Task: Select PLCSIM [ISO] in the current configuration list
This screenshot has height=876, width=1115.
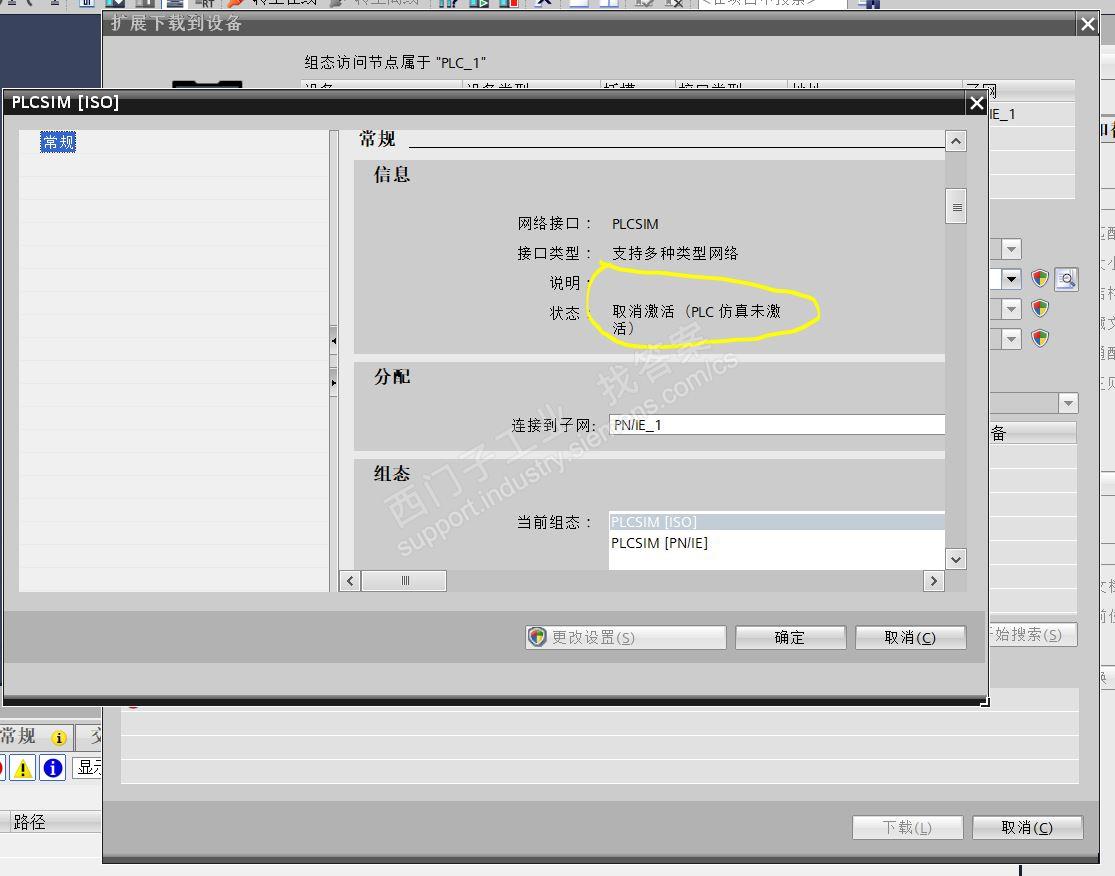Action: (x=777, y=522)
